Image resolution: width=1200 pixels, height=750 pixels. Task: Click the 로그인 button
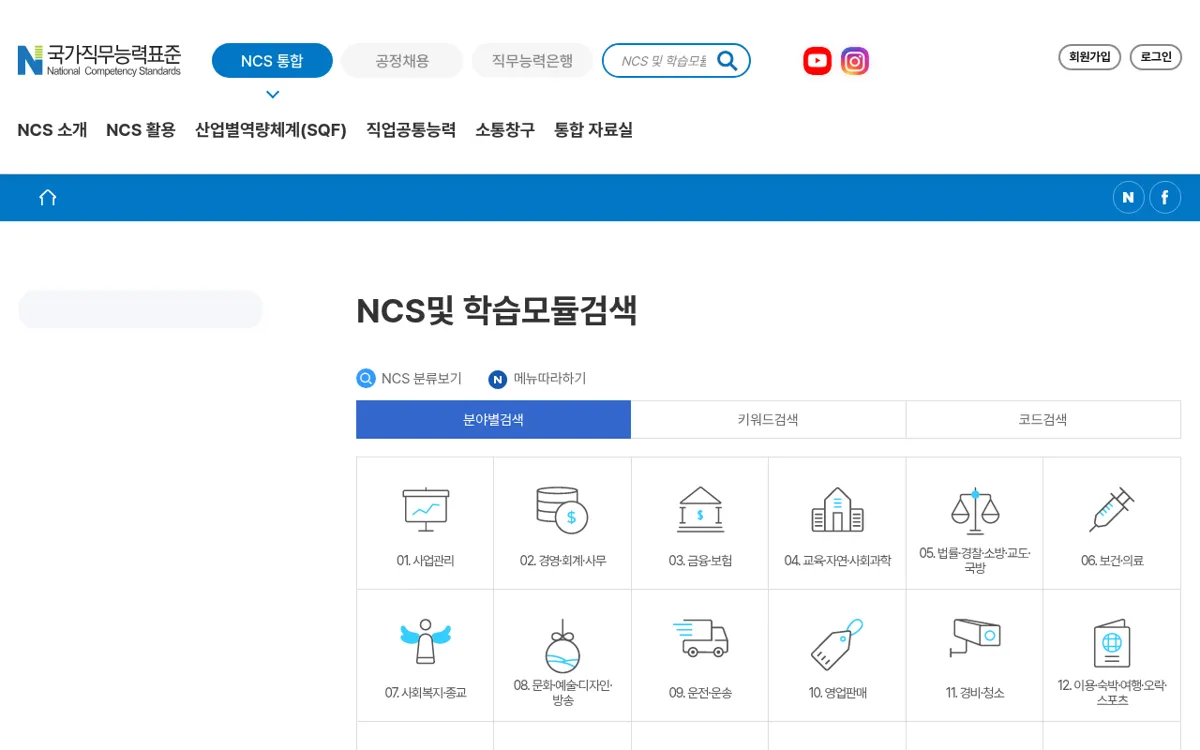1156,57
